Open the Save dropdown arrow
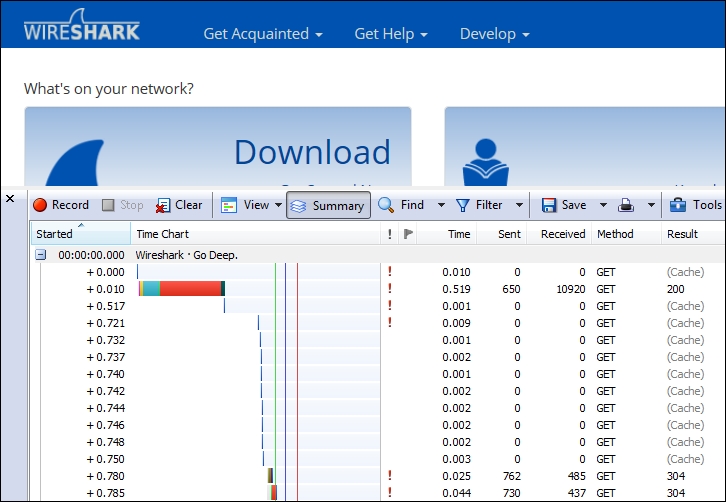726x502 pixels. click(x=603, y=205)
